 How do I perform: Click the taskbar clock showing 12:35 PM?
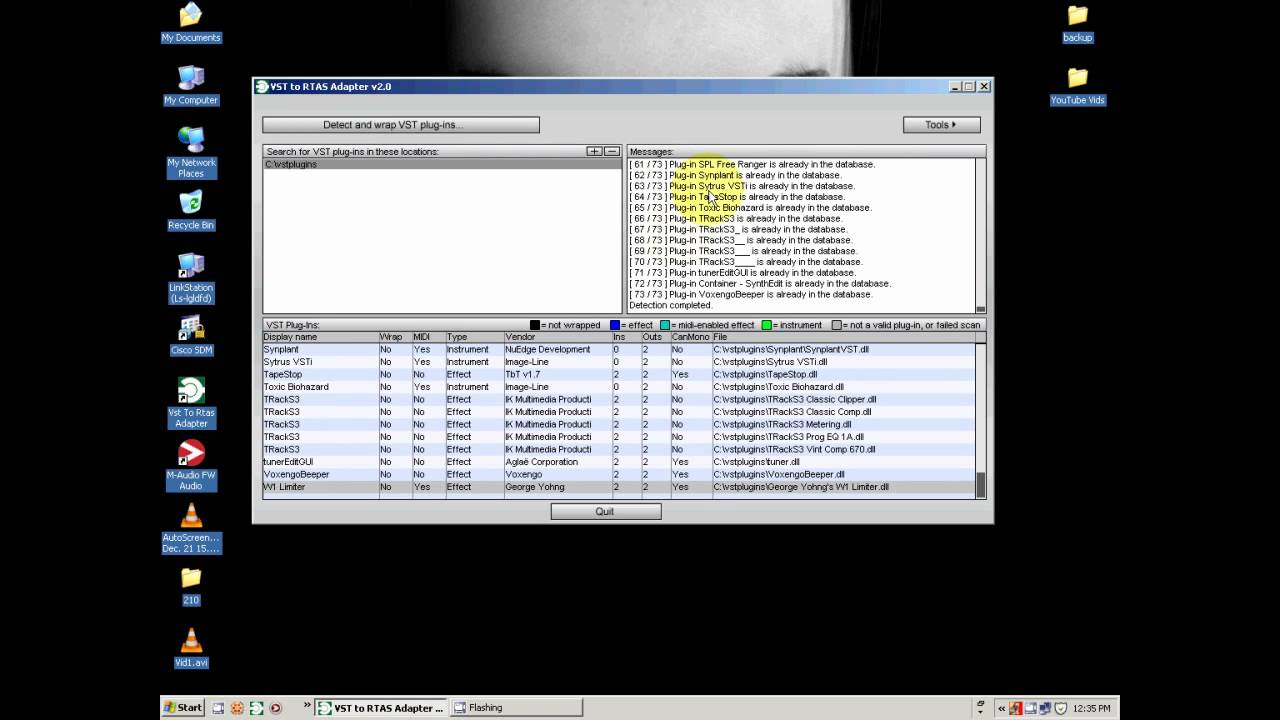(1091, 709)
